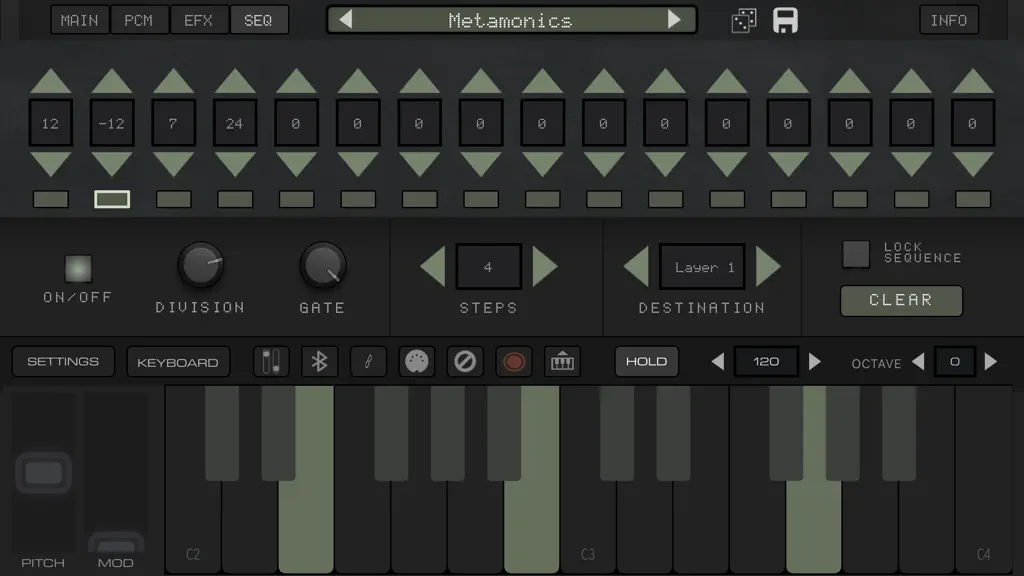Click the CLEAR button
This screenshot has height=576, width=1024.
[901, 300]
